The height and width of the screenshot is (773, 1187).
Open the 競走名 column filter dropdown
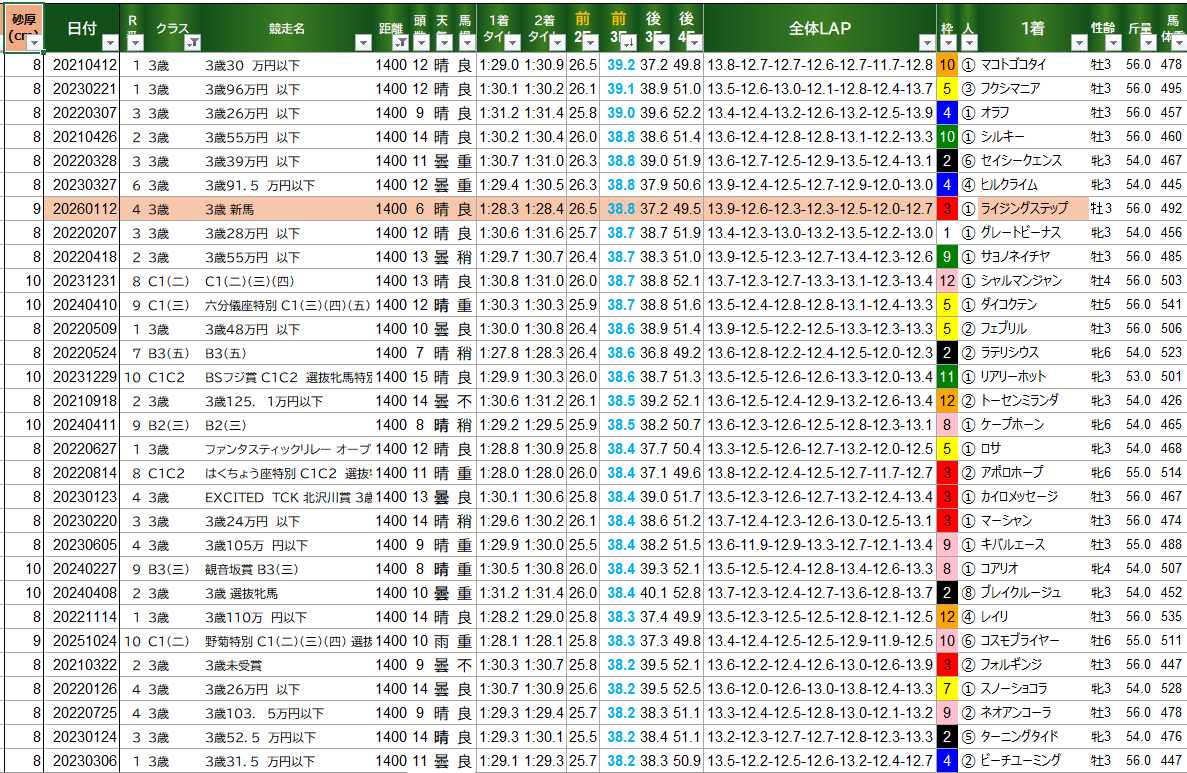tap(363, 43)
